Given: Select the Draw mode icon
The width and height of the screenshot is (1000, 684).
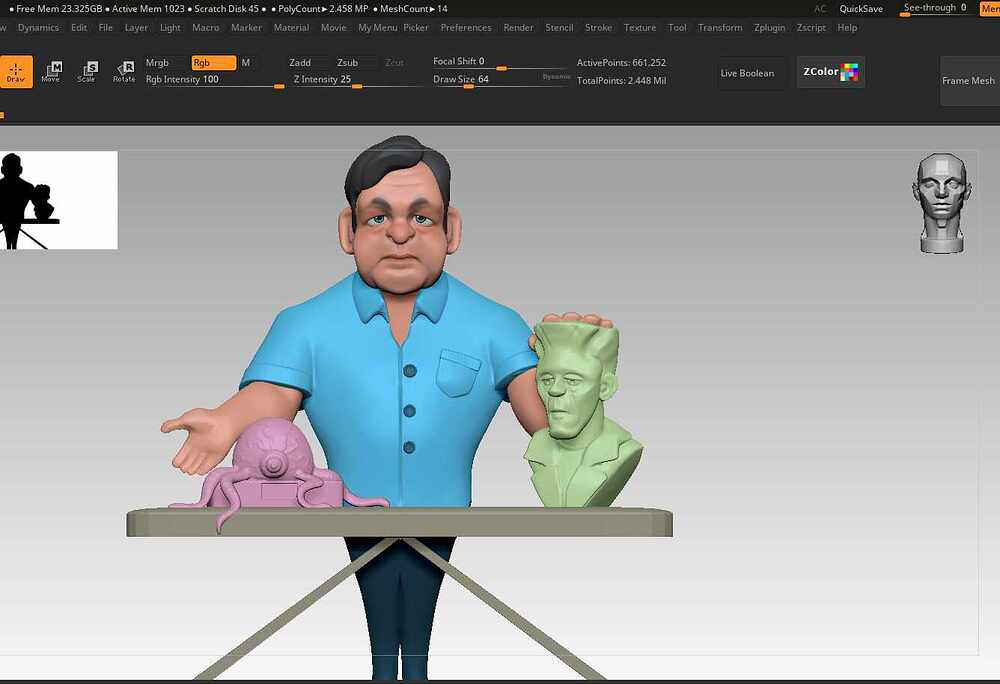Looking at the screenshot, I should (15, 71).
